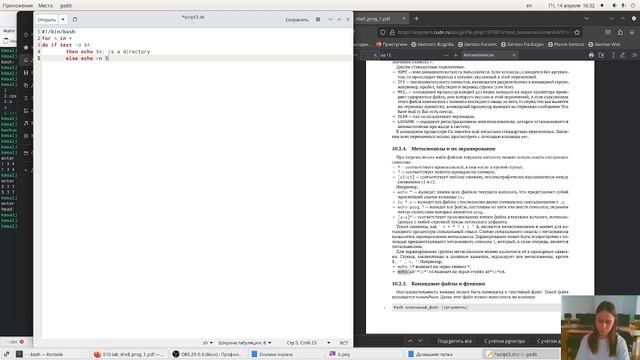Select PDF draw annotation tool
Image resolution: width=640 pixels, height=360 pixels.
(622, 55)
